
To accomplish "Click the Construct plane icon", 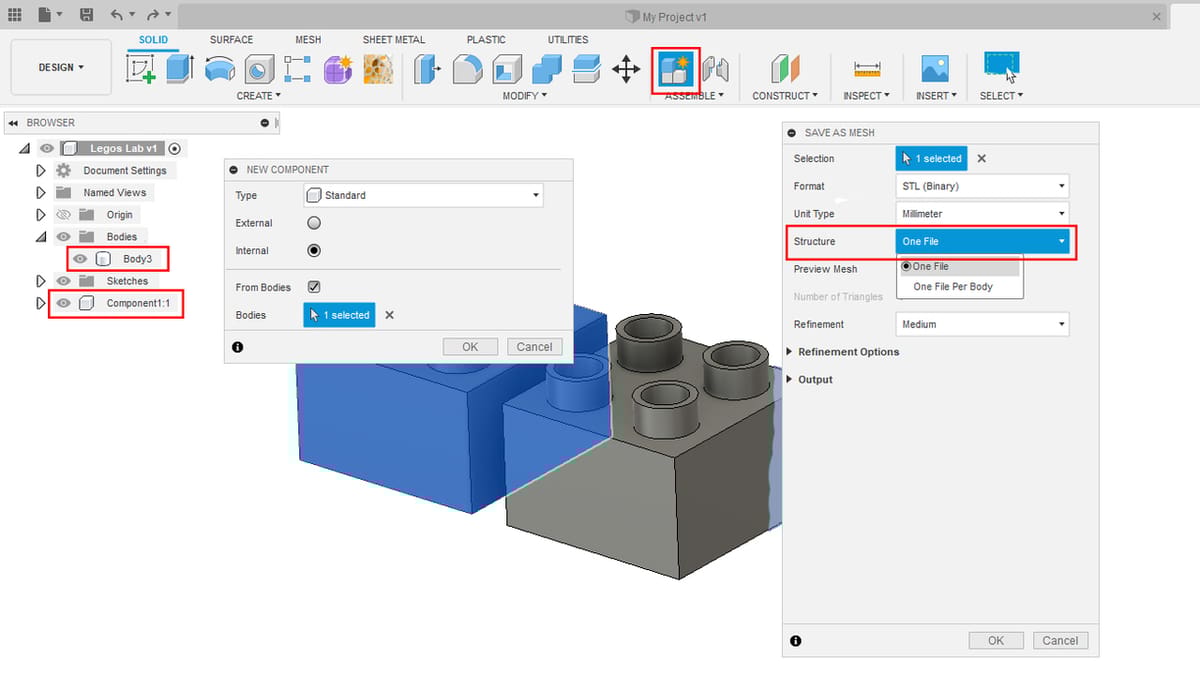I will [x=786, y=69].
